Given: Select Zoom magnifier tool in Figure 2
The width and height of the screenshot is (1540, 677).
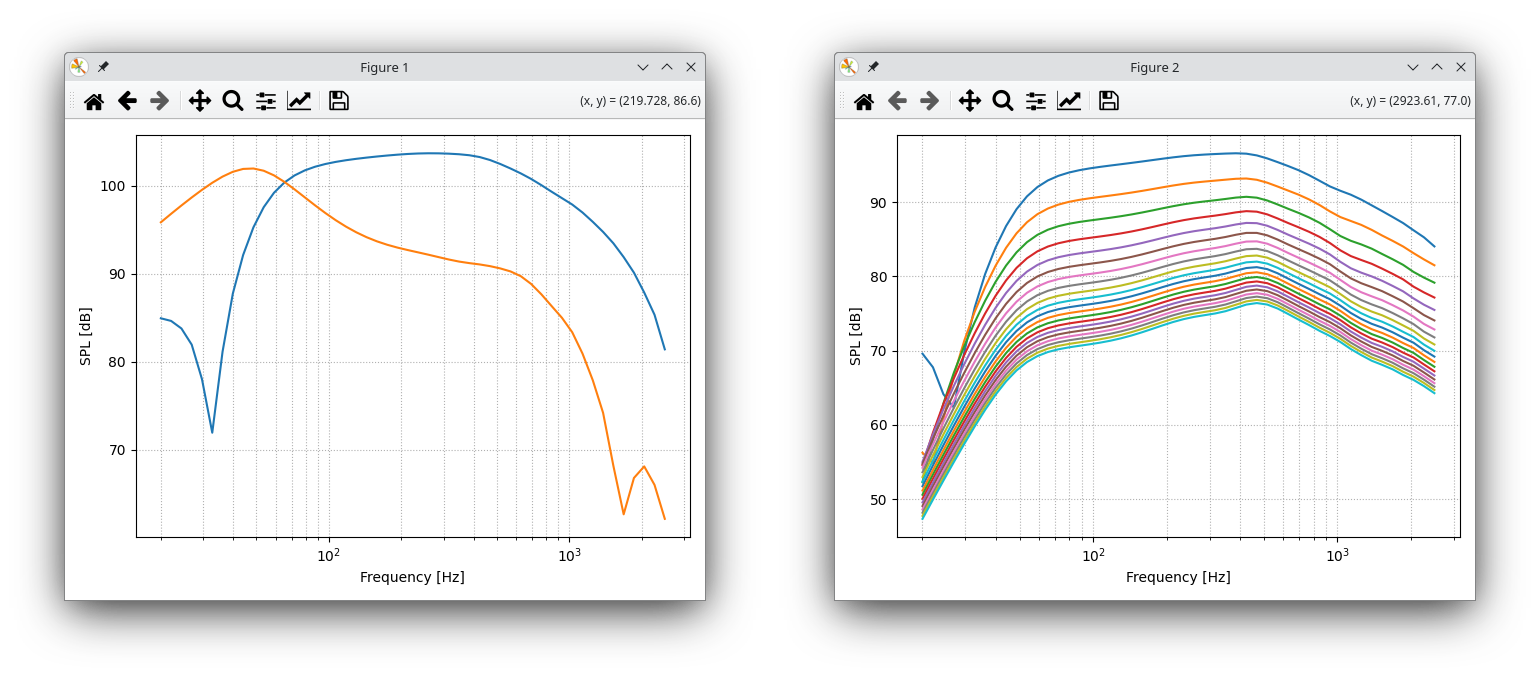Looking at the screenshot, I should (1003, 101).
